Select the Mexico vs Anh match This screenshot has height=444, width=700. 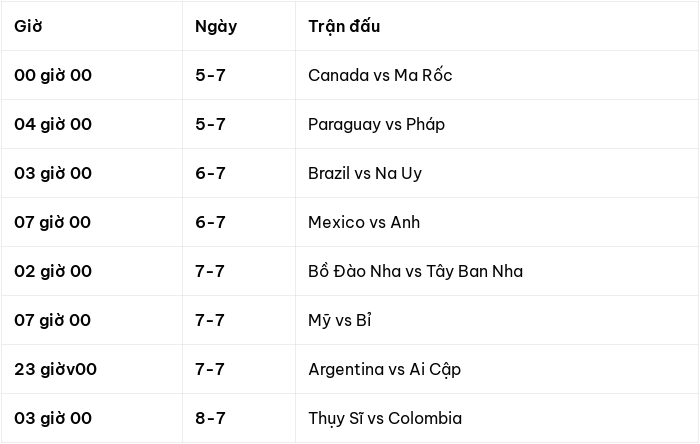click(364, 222)
